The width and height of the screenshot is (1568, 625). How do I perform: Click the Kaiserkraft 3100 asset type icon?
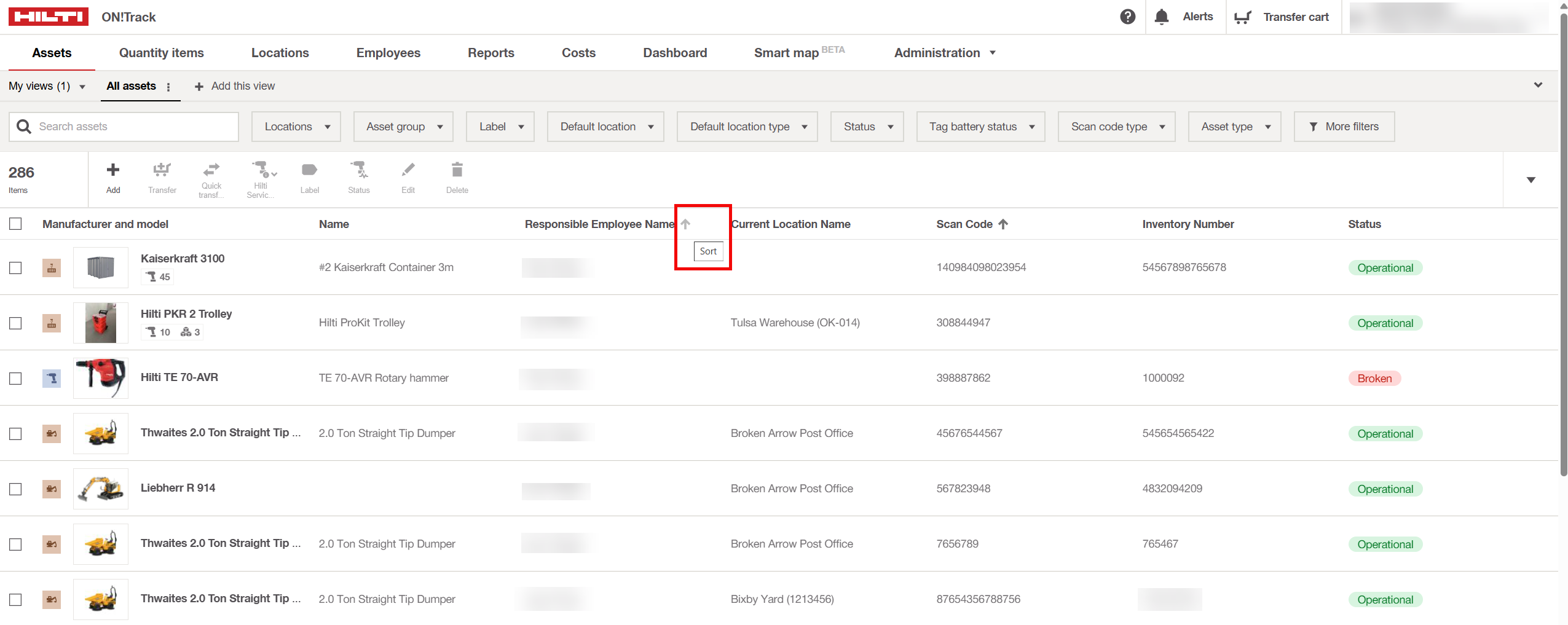[x=52, y=268]
